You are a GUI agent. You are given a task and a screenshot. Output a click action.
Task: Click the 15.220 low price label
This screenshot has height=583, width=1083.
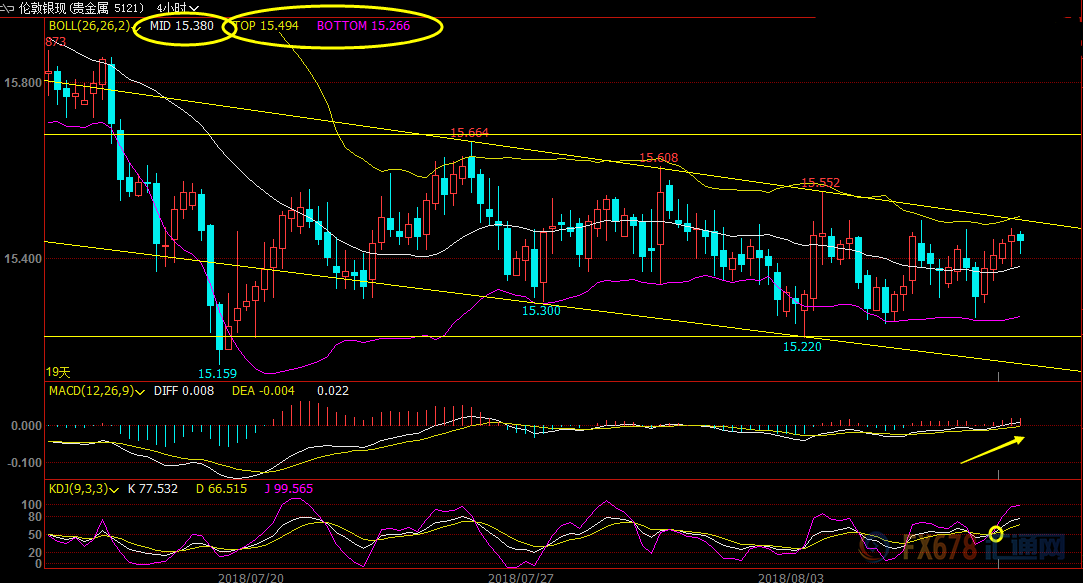pyautogui.click(x=802, y=347)
